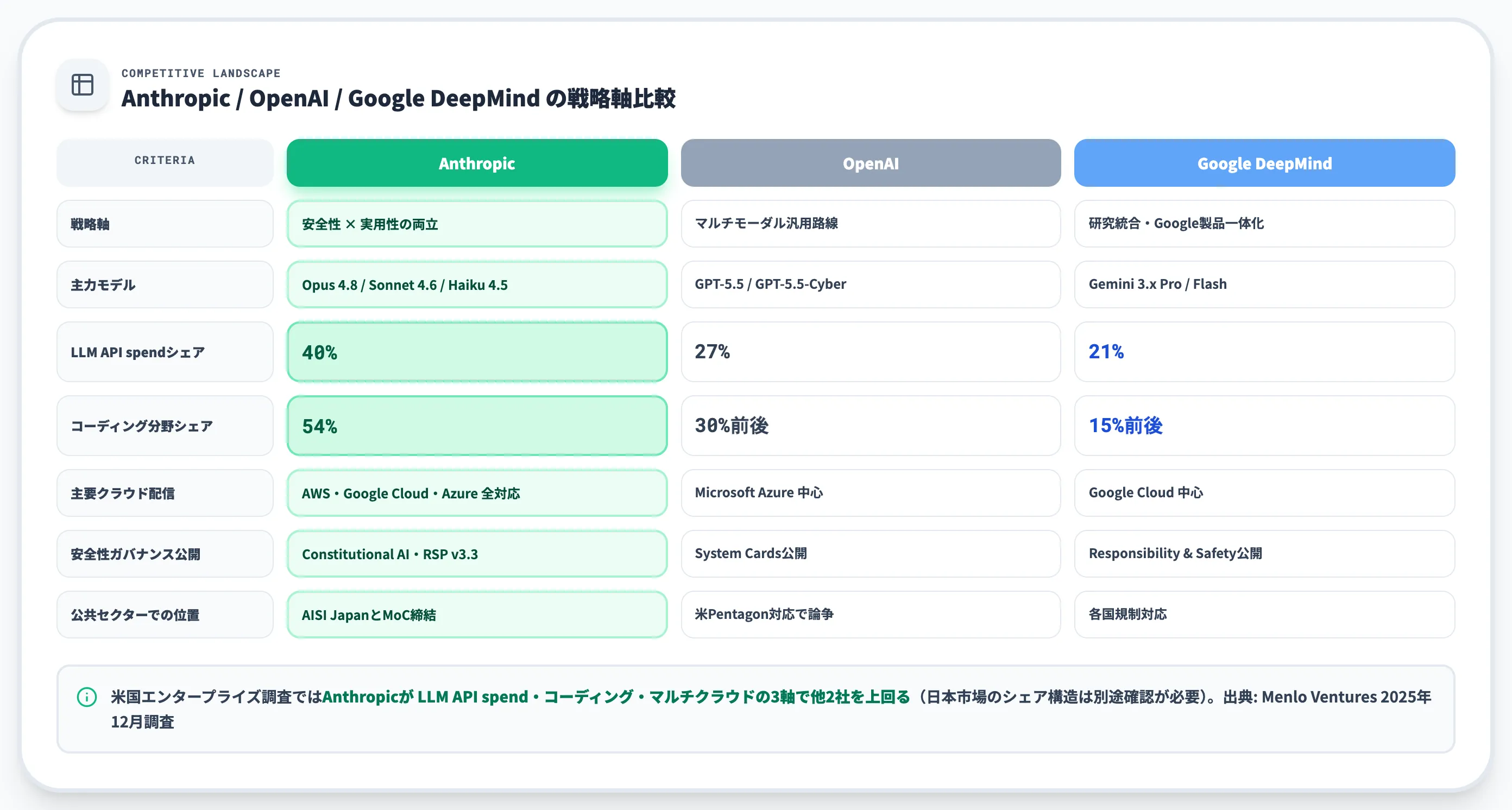Click 'Constitutional AI・RSP v3.3' cell
This screenshot has width=1512, height=810.
click(477, 554)
